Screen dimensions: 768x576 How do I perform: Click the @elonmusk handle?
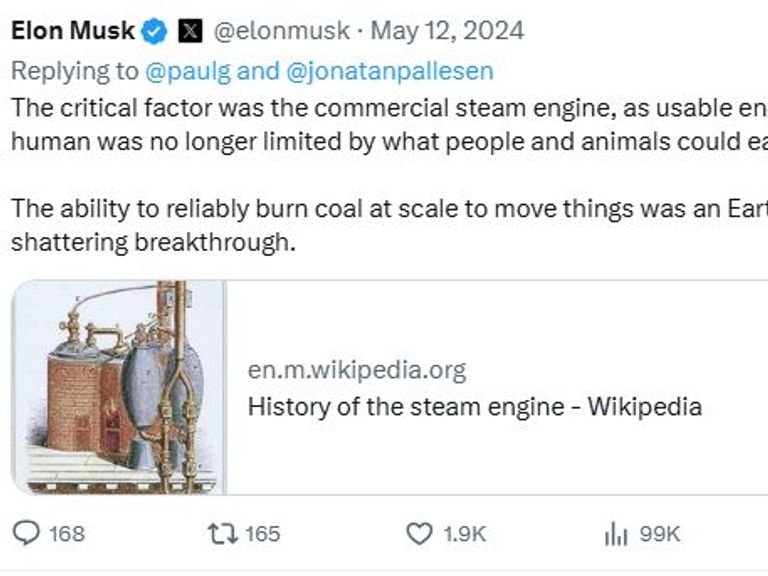(282, 31)
